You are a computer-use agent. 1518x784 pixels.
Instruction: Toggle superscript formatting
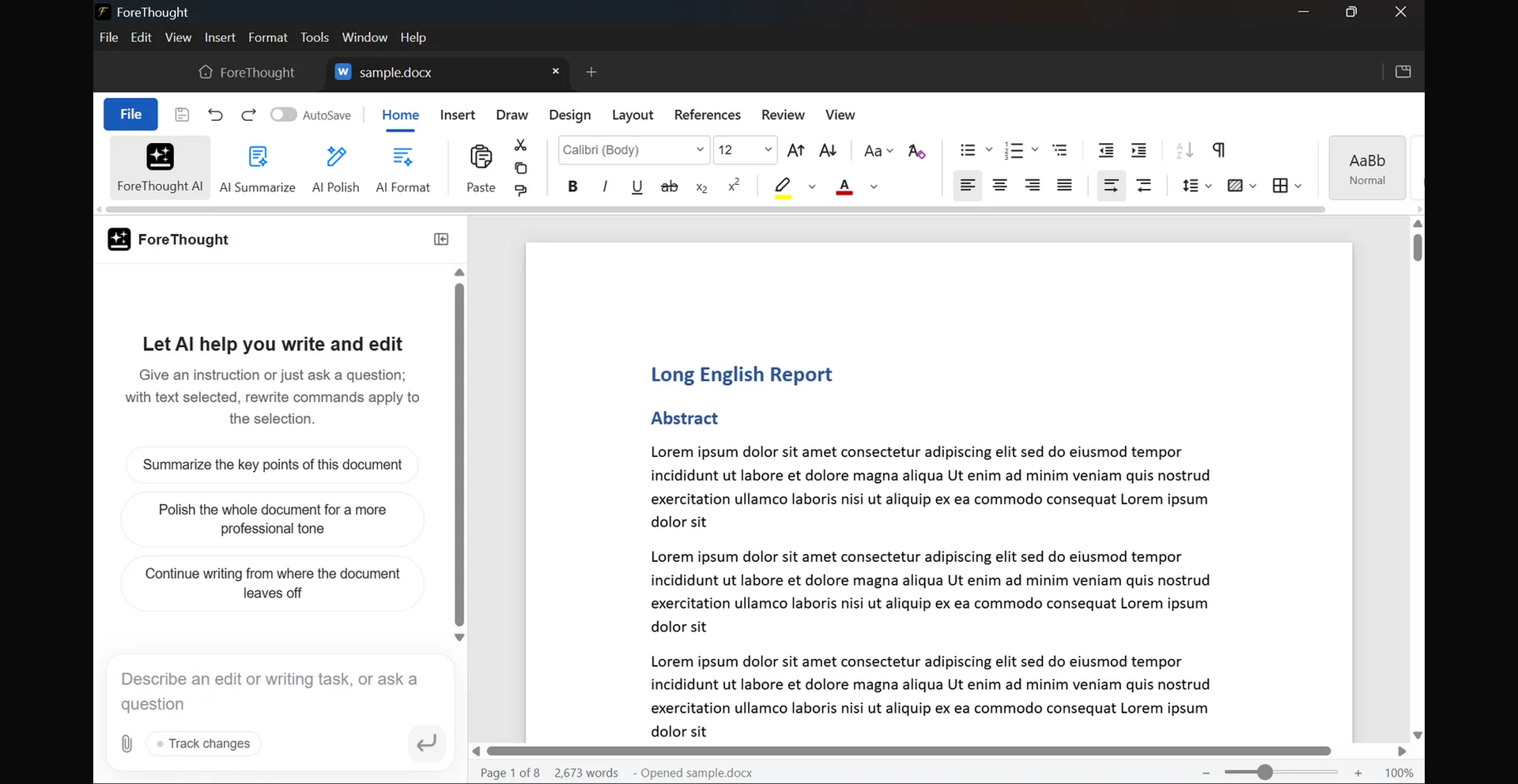point(734,185)
